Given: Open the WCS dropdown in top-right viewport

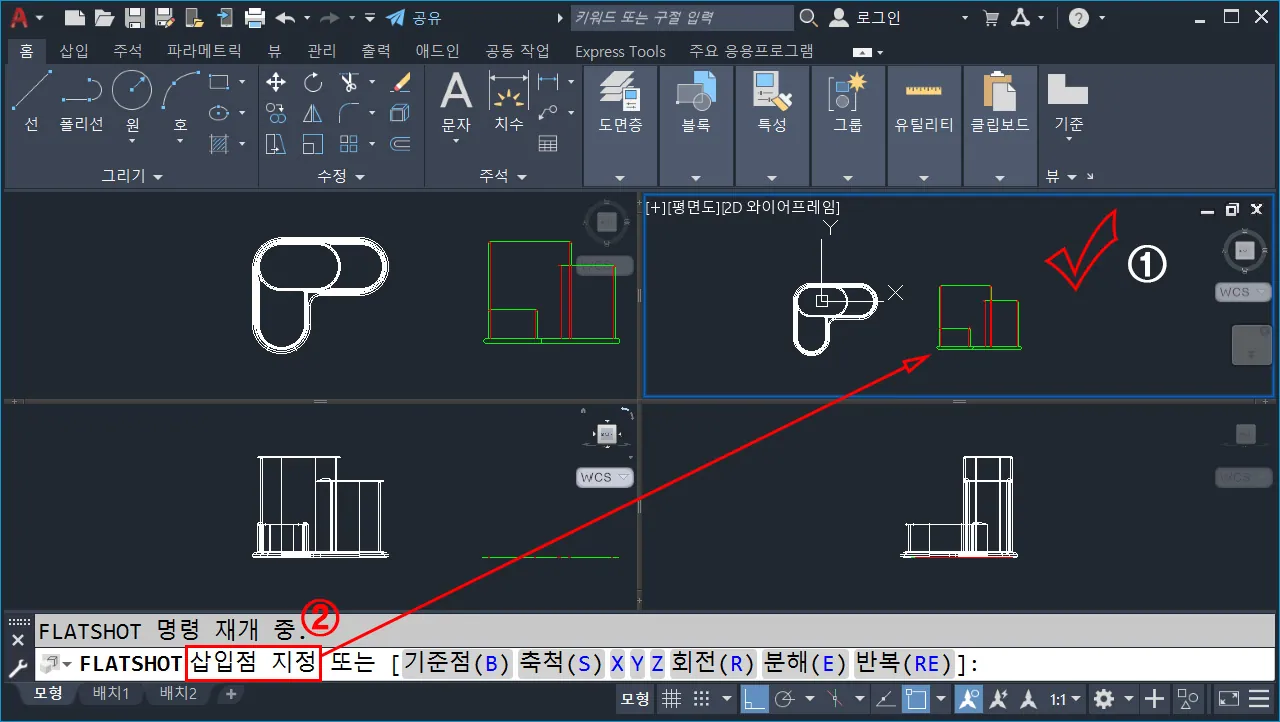Looking at the screenshot, I should point(1244,292).
